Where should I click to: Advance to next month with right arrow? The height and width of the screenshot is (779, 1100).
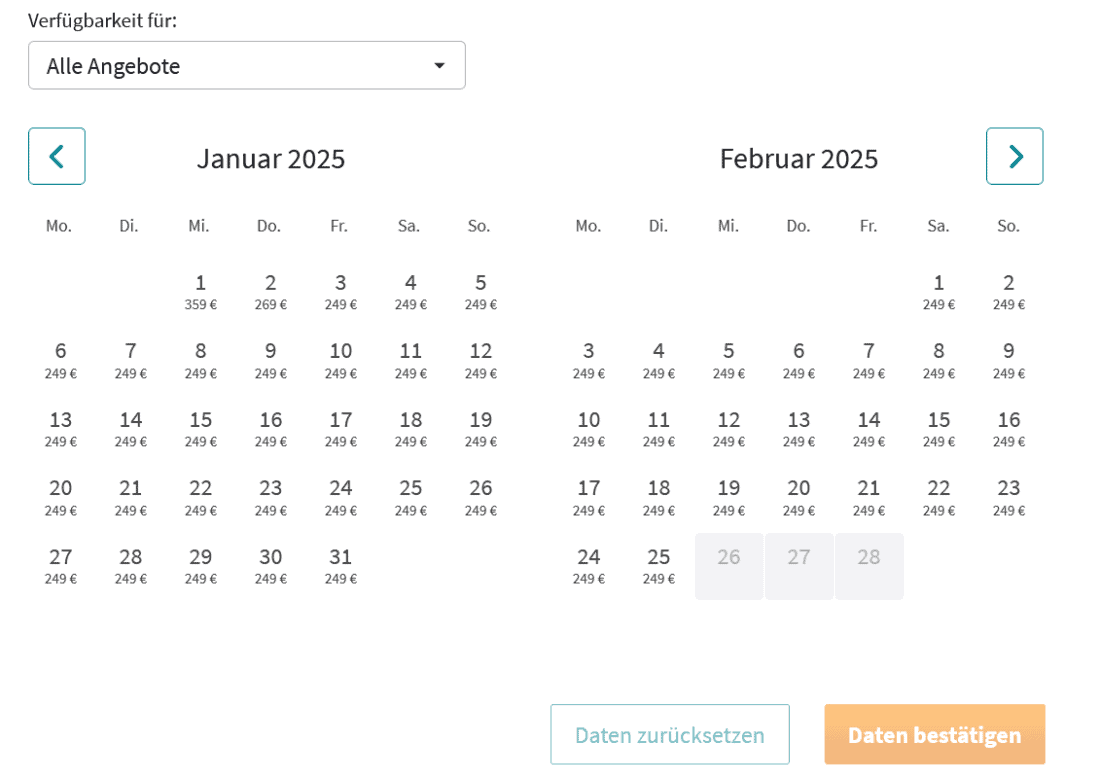pyautogui.click(x=1014, y=156)
